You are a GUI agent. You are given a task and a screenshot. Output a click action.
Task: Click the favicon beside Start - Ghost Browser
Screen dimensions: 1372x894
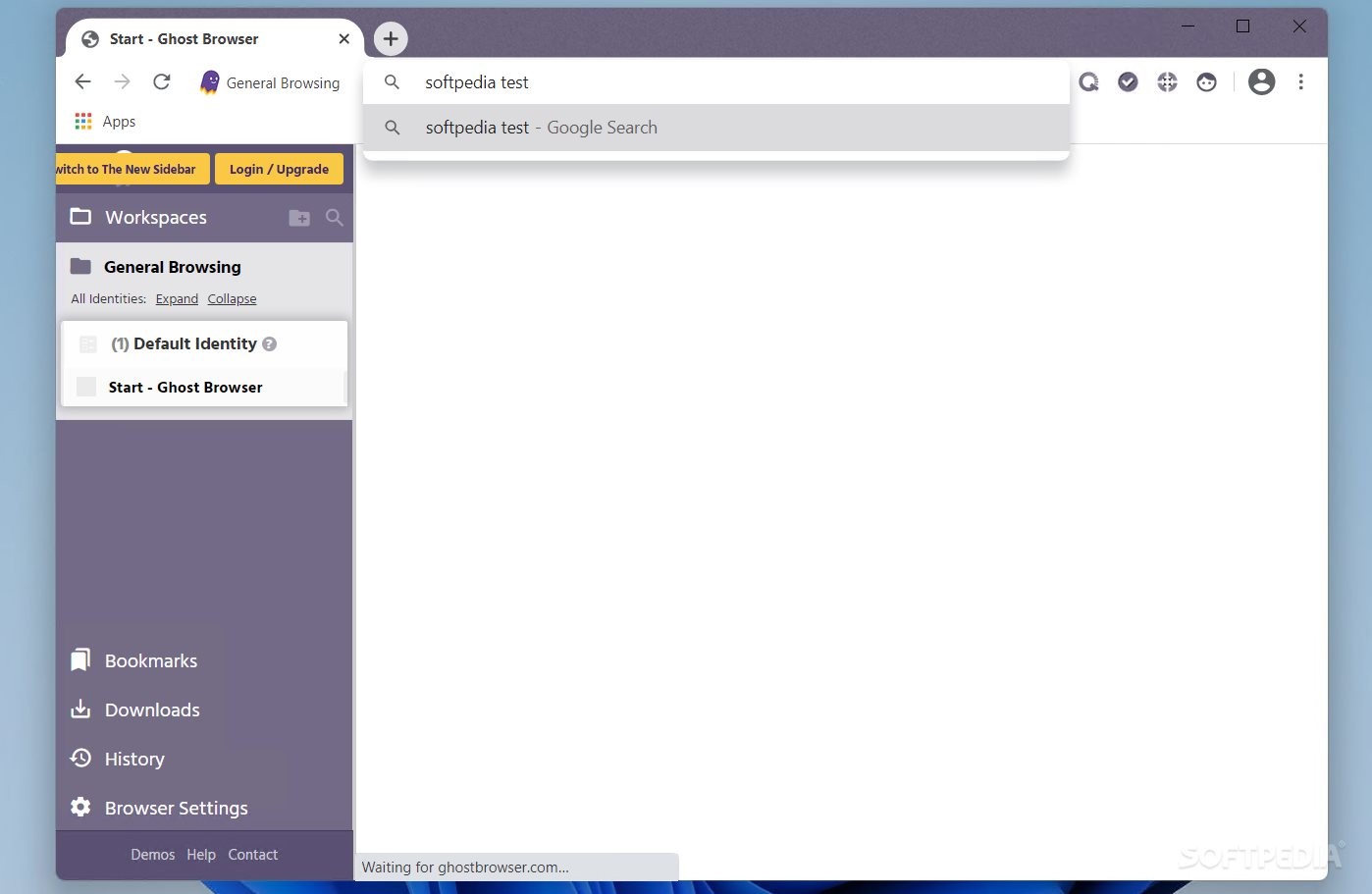(x=86, y=387)
